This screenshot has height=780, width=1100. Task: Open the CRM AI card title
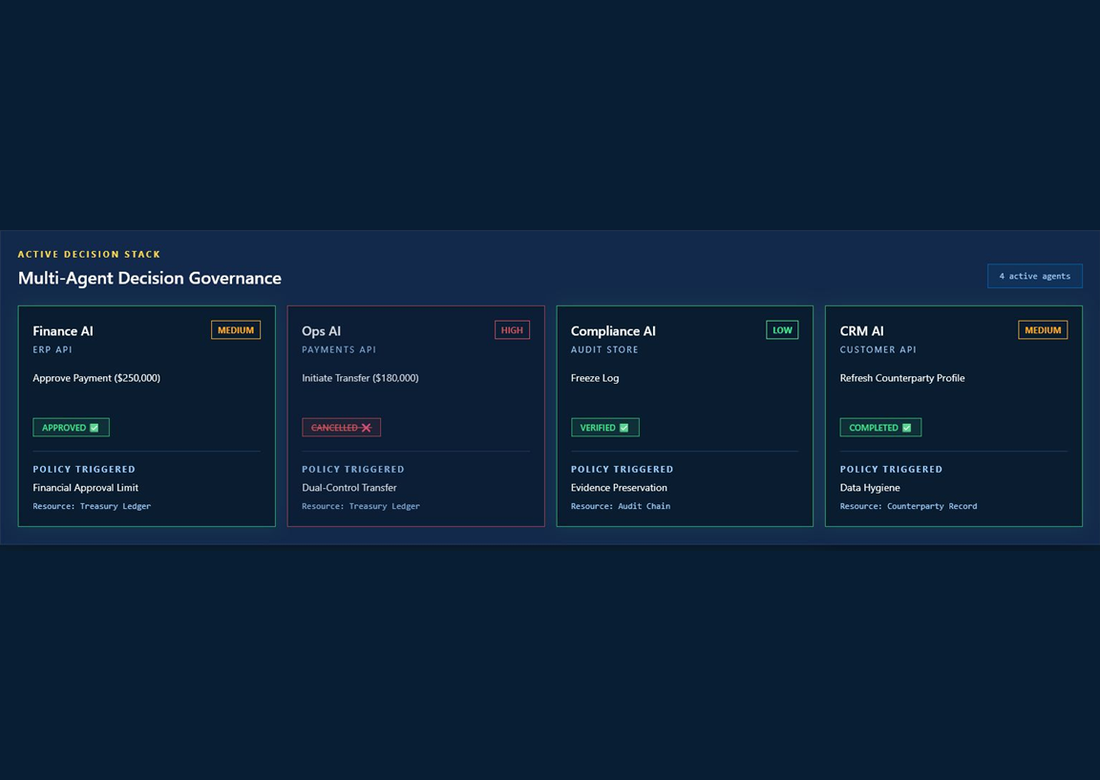(861, 331)
